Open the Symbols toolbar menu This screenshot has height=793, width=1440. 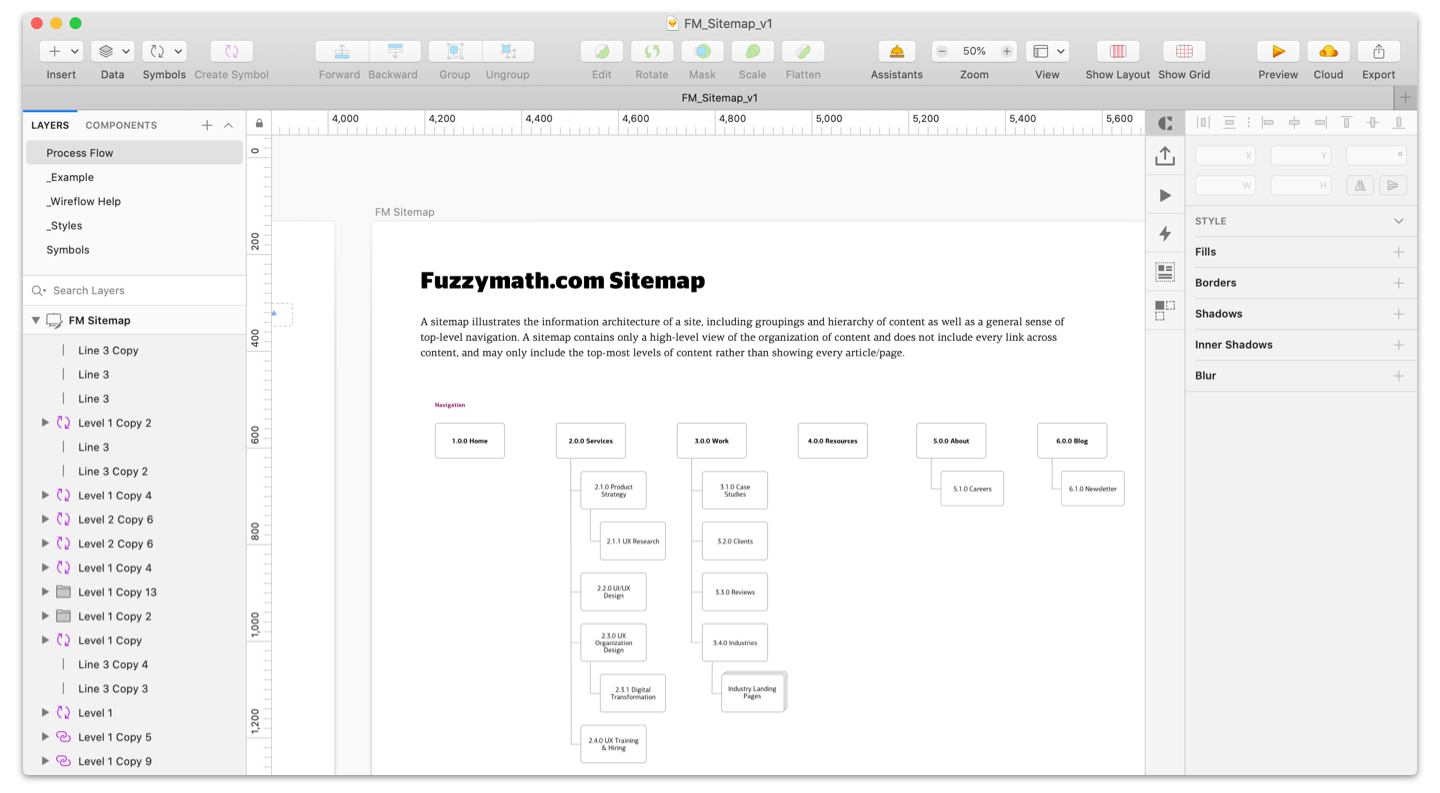(x=164, y=51)
